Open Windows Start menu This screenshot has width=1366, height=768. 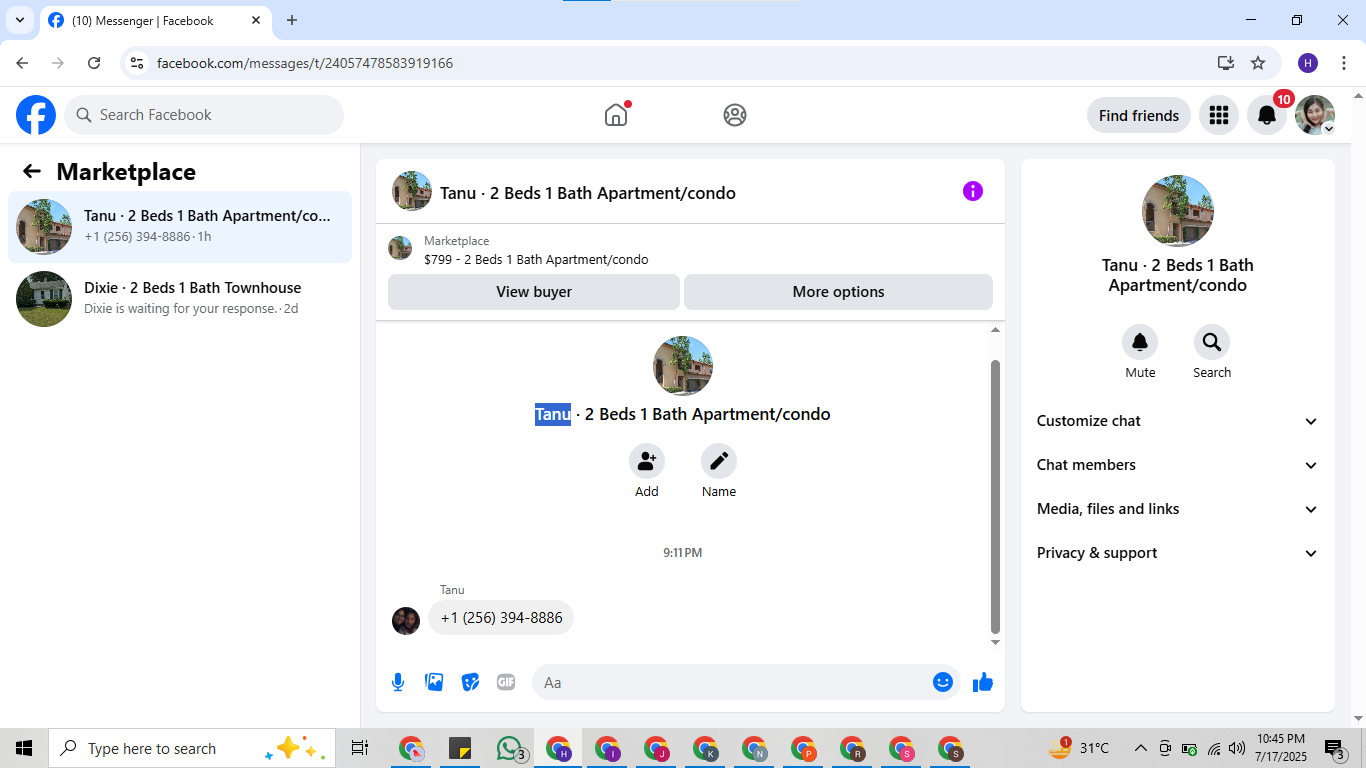(24, 748)
